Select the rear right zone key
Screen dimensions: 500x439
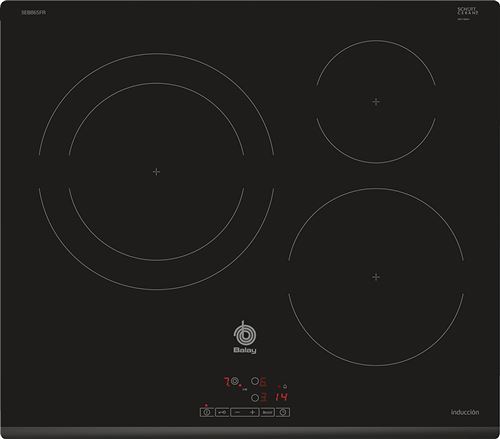click(x=255, y=381)
